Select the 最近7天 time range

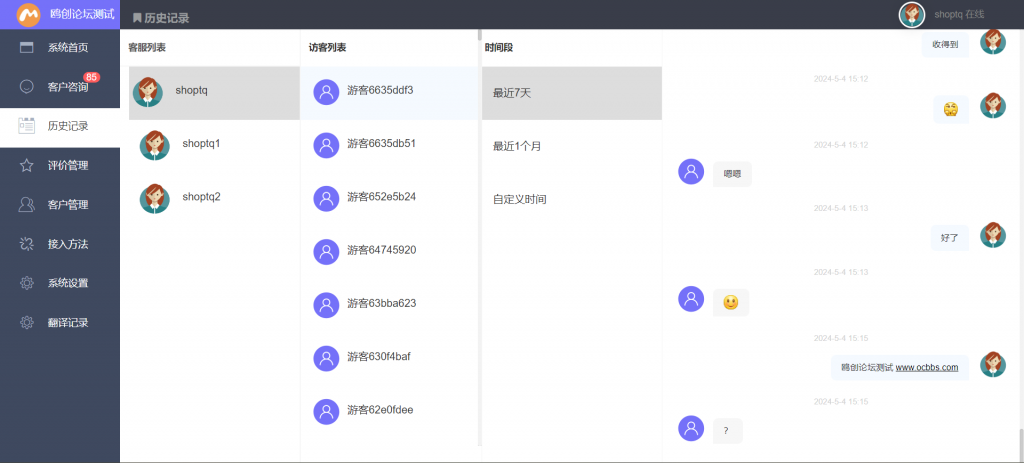(571, 93)
